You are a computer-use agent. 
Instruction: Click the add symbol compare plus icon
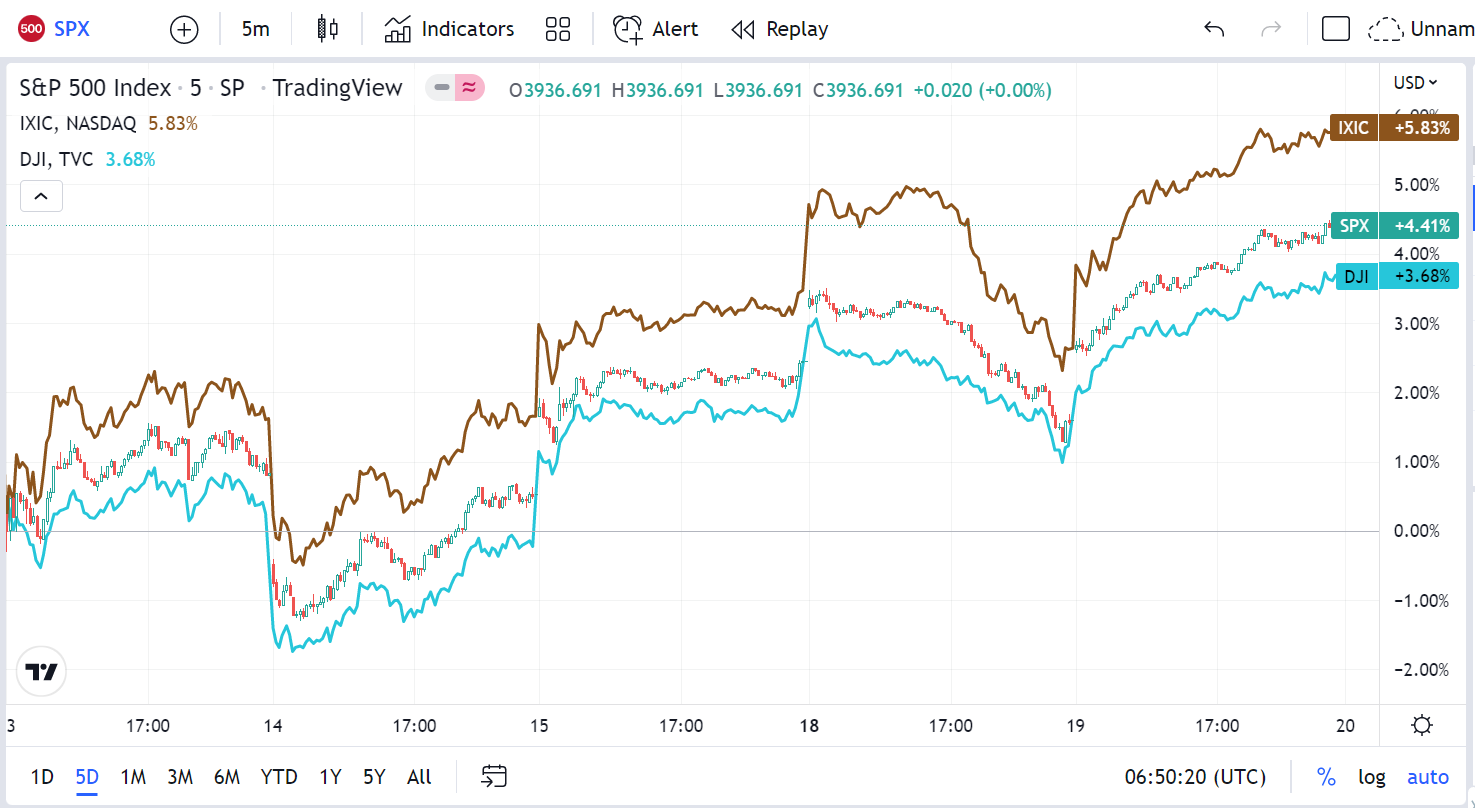pos(185,29)
